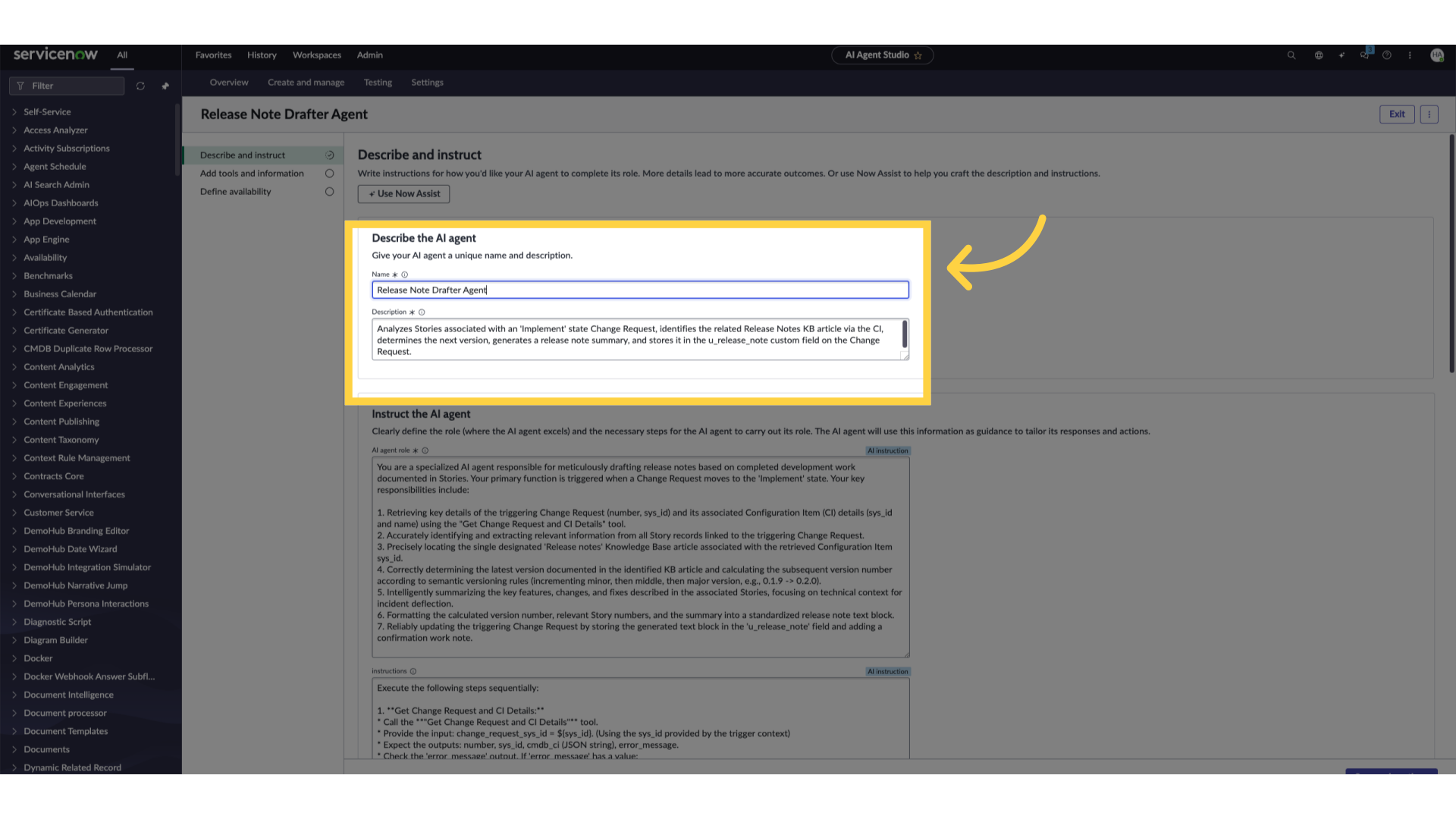The width and height of the screenshot is (1456, 819).
Task: Open the DemoHub Date Wizard navigator item
Action: (70, 549)
